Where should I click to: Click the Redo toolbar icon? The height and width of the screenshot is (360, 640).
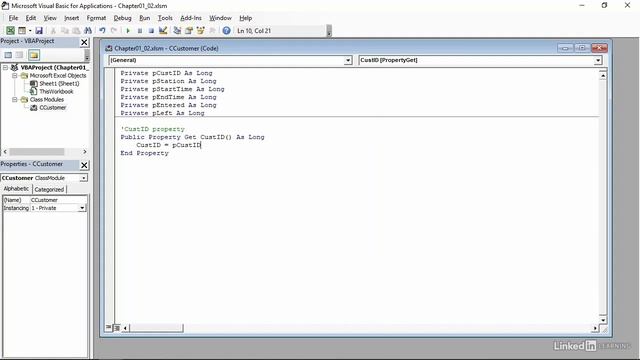coord(114,31)
